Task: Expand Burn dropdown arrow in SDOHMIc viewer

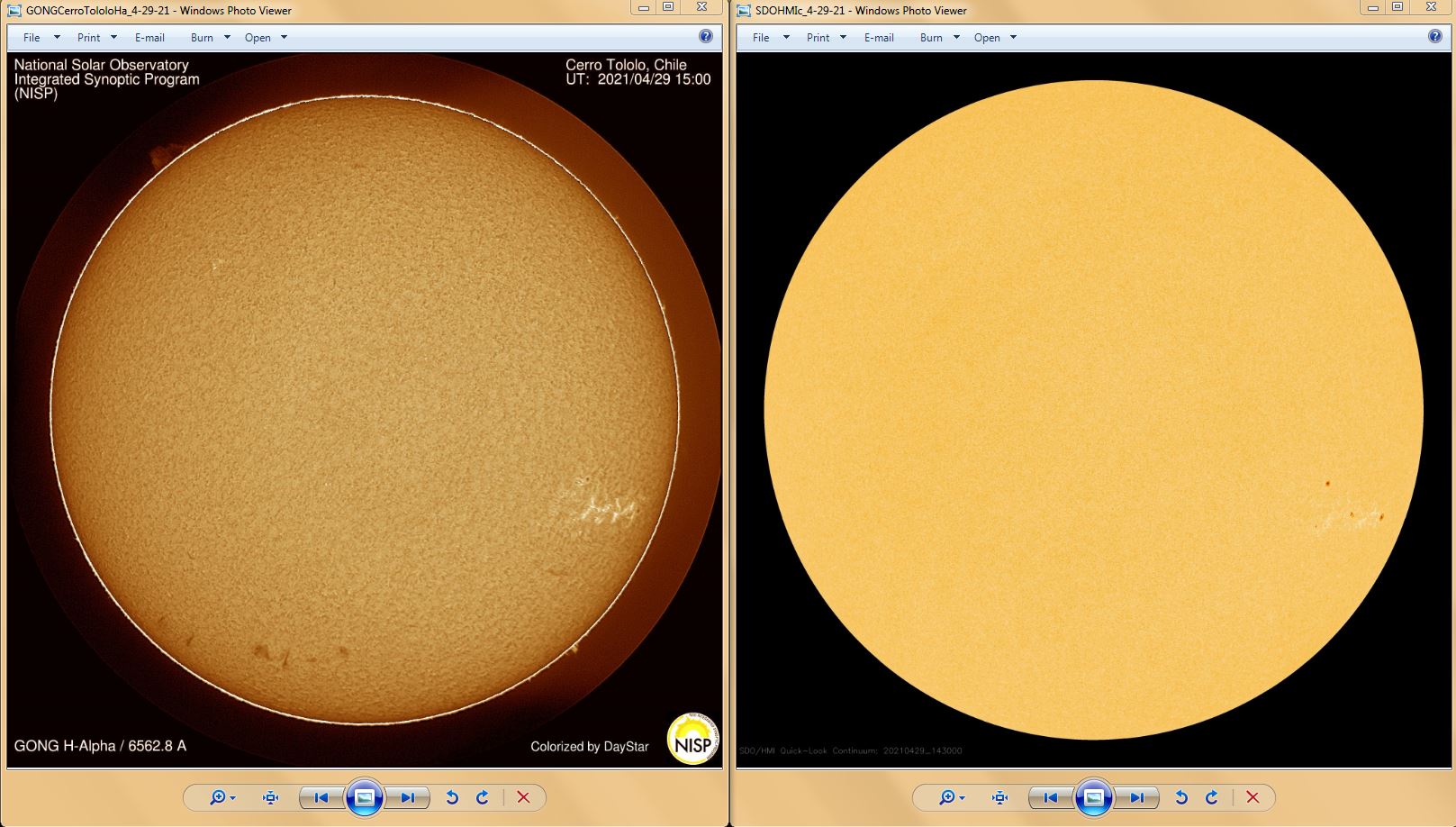Action: click(x=956, y=38)
